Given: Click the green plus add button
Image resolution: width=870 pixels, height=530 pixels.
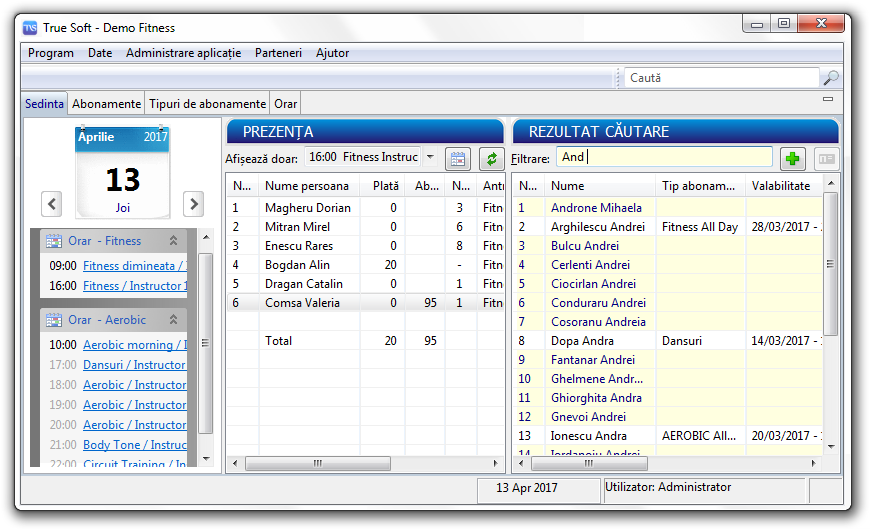Looking at the screenshot, I should point(793,158).
